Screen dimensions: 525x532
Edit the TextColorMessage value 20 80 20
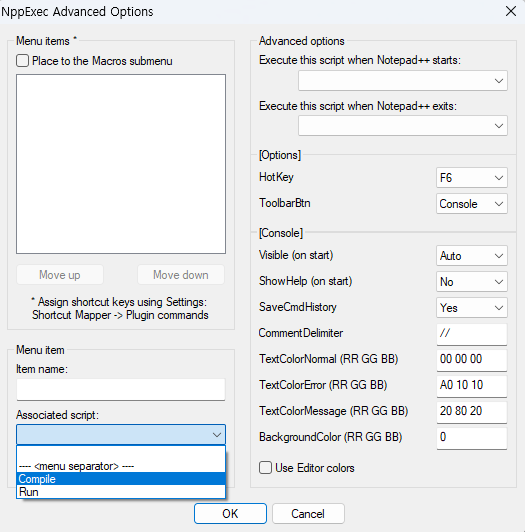coord(472,412)
